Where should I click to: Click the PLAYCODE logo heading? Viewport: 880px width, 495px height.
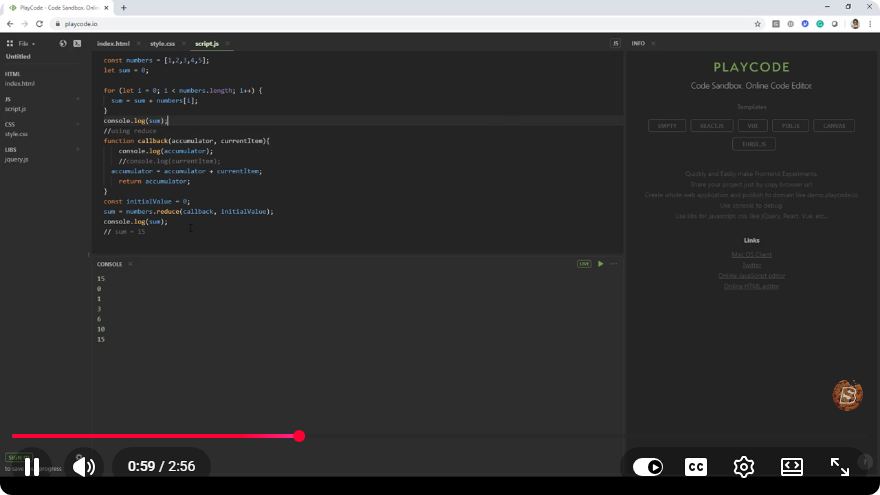[751, 67]
